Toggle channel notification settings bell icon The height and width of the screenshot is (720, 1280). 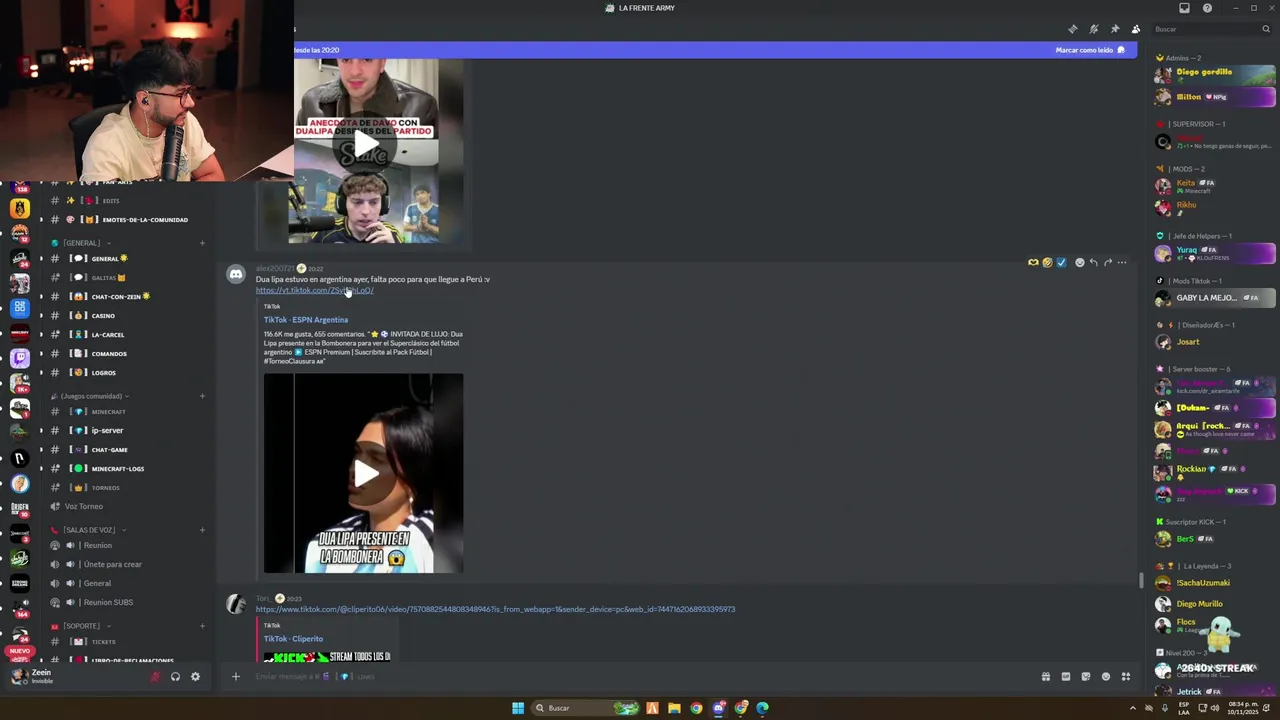[1094, 29]
